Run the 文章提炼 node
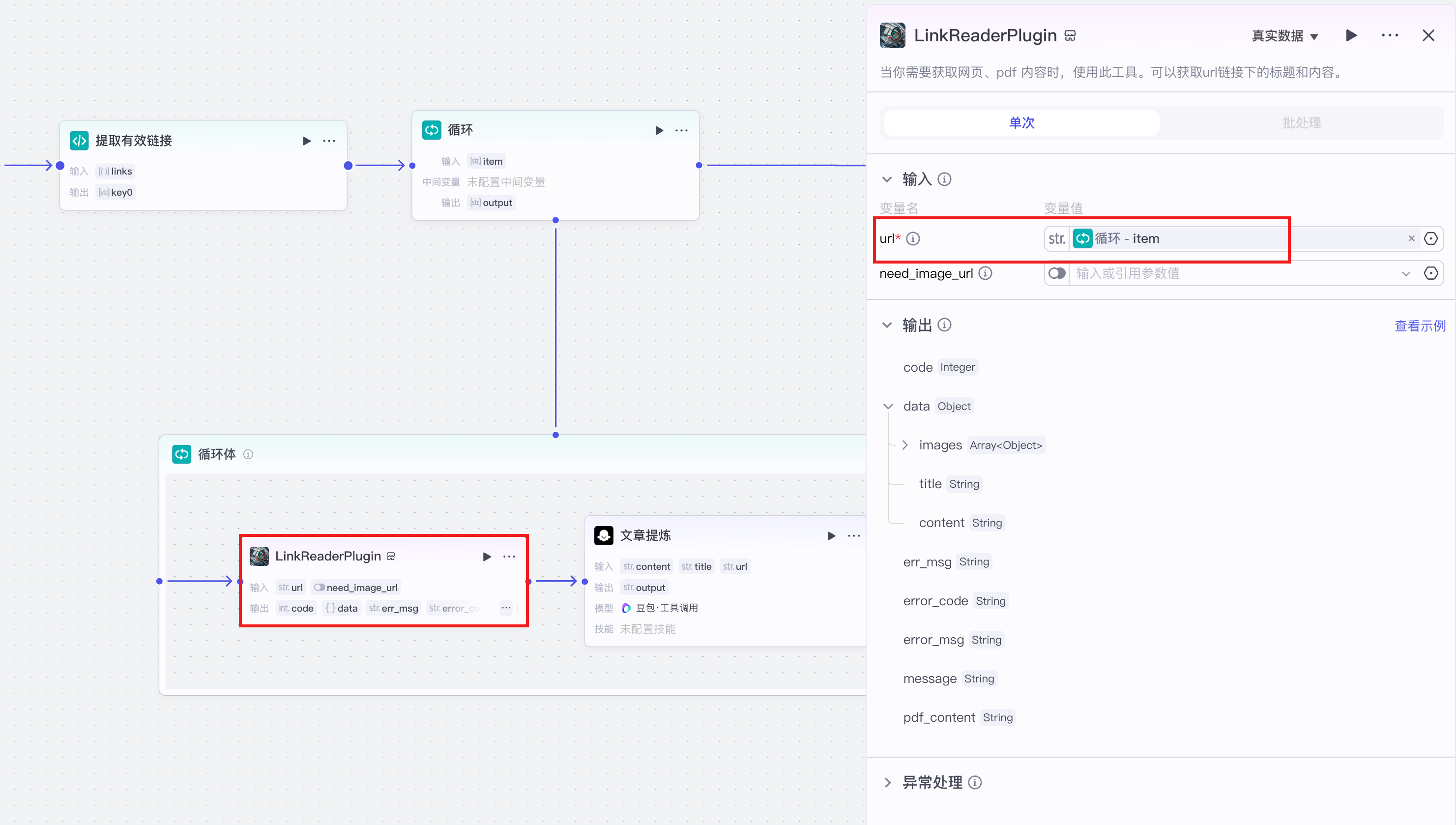The height and width of the screenshot is (825, 1456). 831,536
